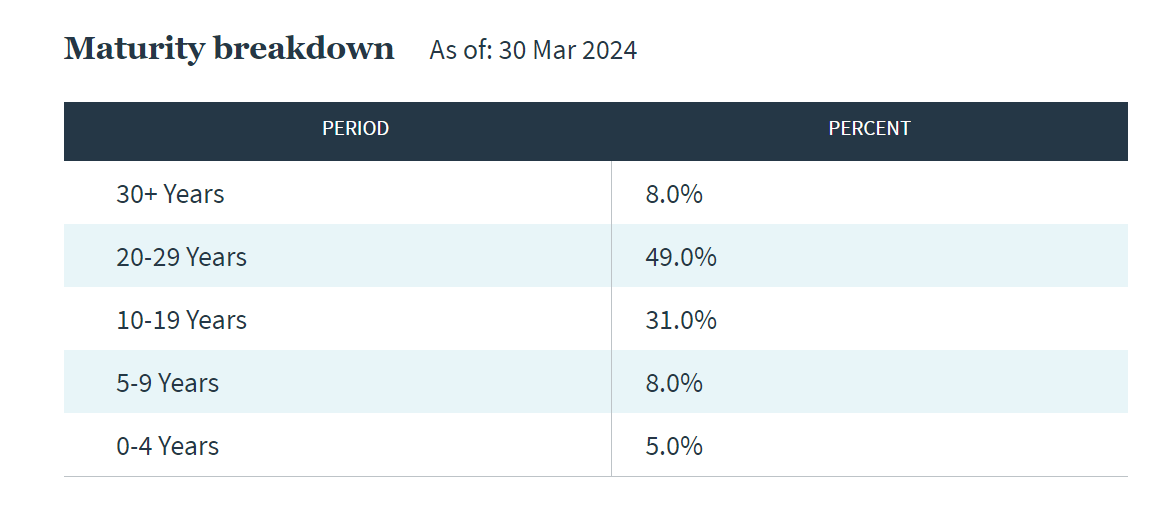This screenshot has width=1169, height=509.
Task: Select the 5-9 Years period label
Action: pyautogui.click(x=167, y=383)
